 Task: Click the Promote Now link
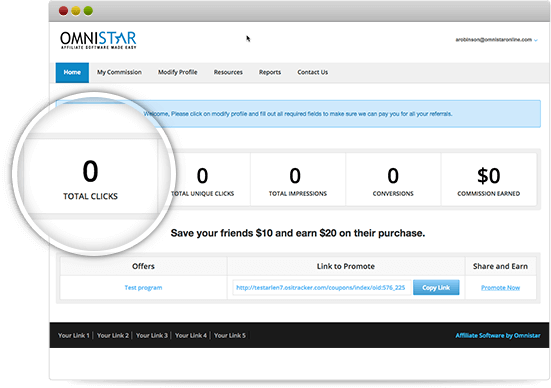point(500,287)
